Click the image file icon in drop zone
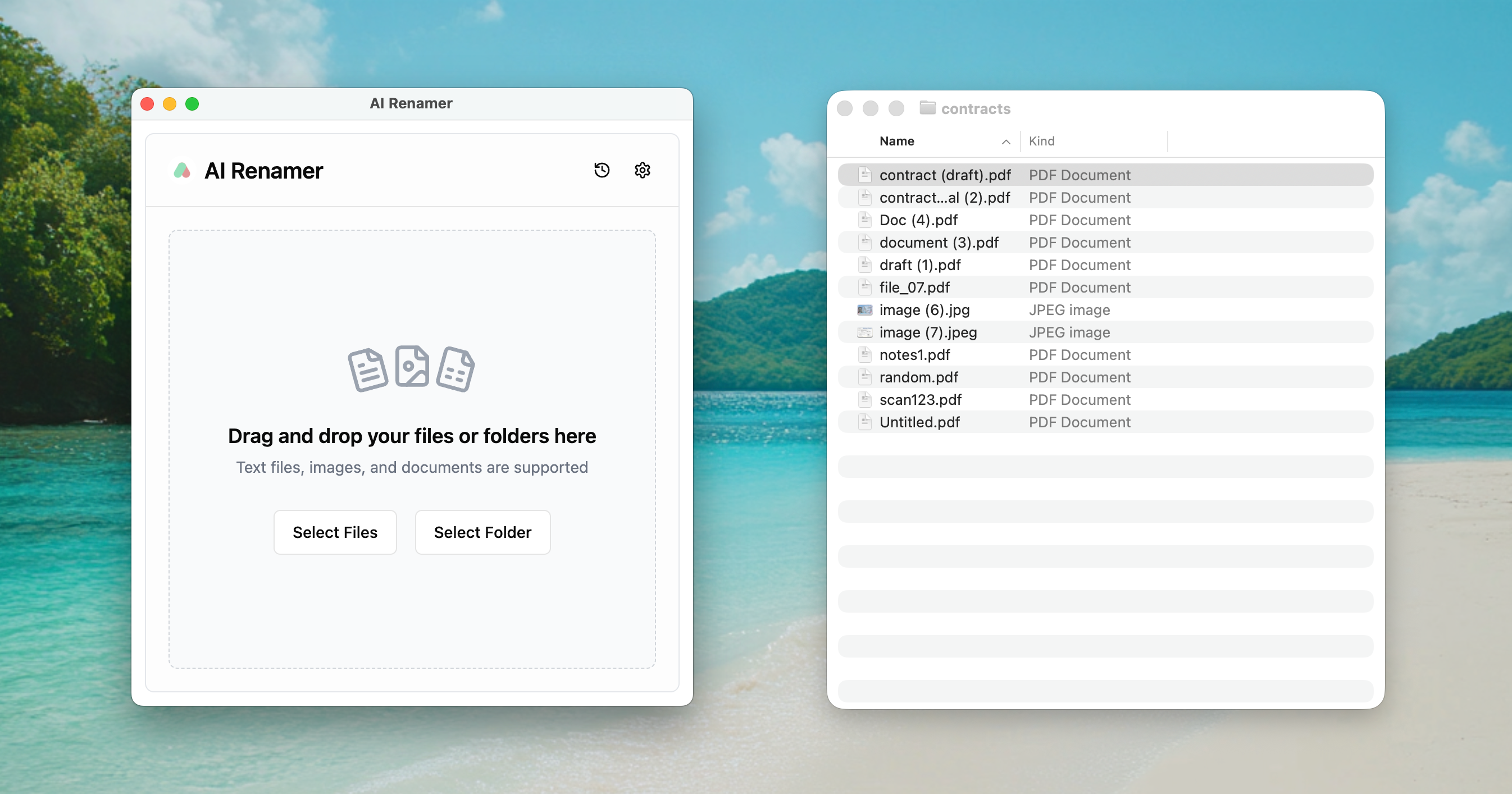The width and height of the screenshot is (1512, 794). (412, 366)
